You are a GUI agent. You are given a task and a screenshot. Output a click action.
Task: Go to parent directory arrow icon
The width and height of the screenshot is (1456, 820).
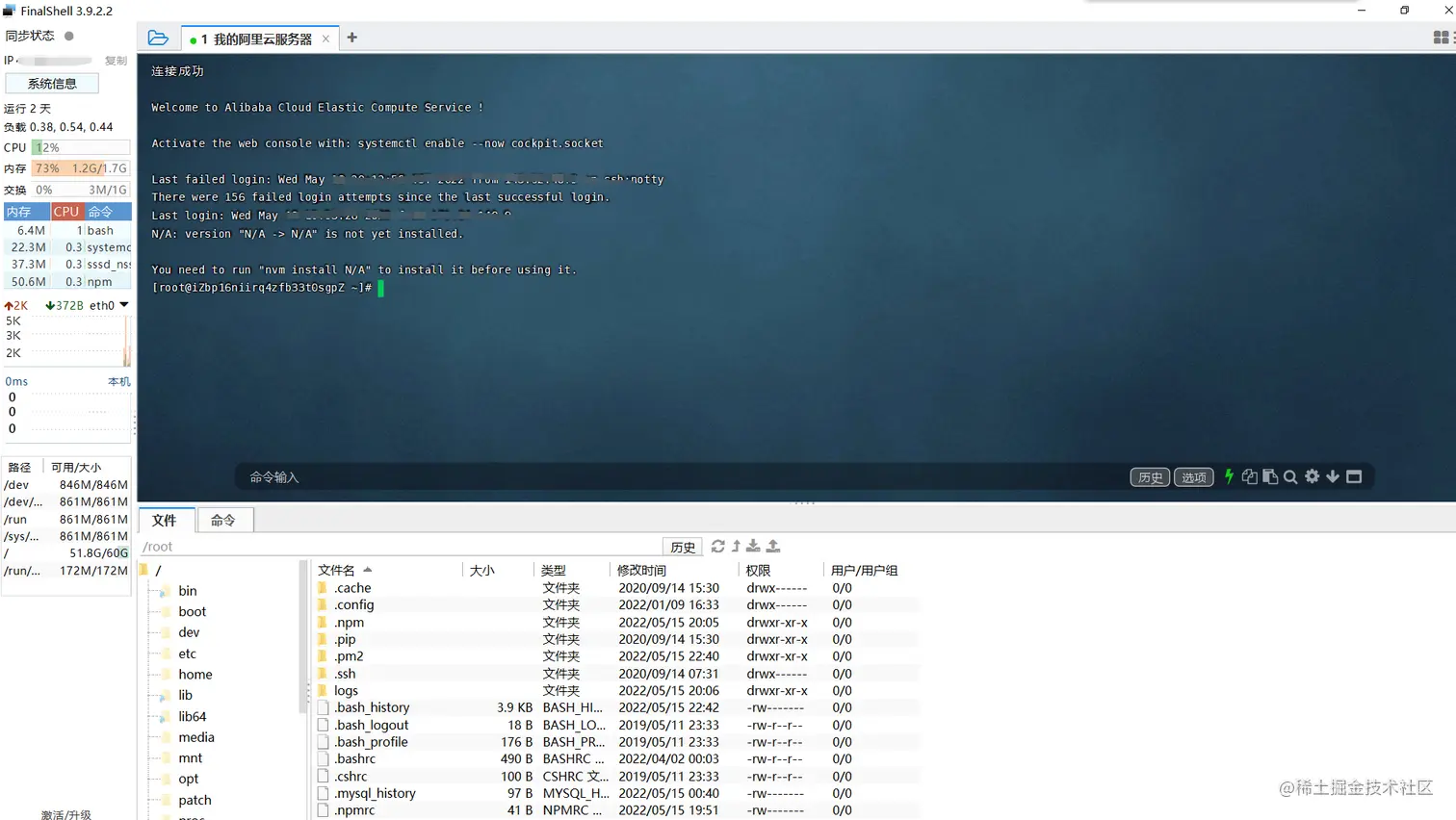tap(737, 547)
